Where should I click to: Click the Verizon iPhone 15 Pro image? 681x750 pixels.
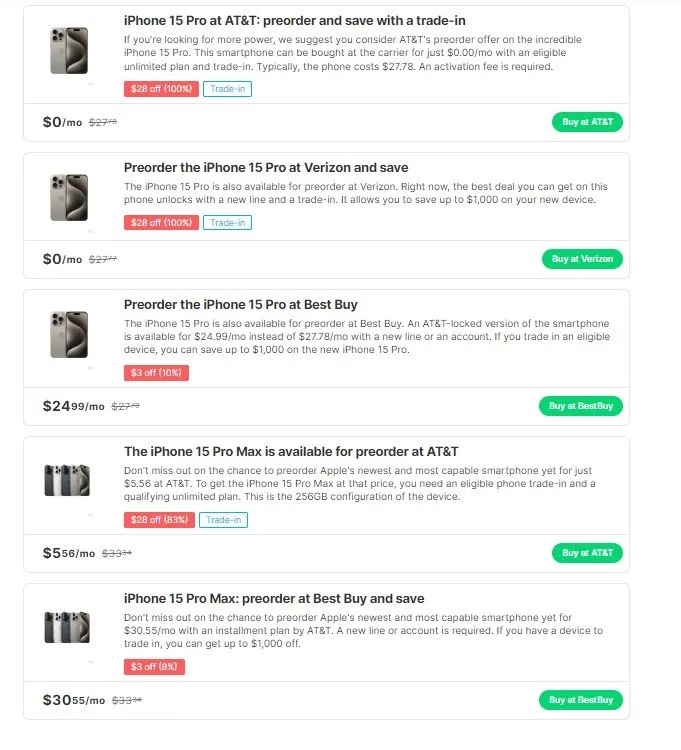69,198
